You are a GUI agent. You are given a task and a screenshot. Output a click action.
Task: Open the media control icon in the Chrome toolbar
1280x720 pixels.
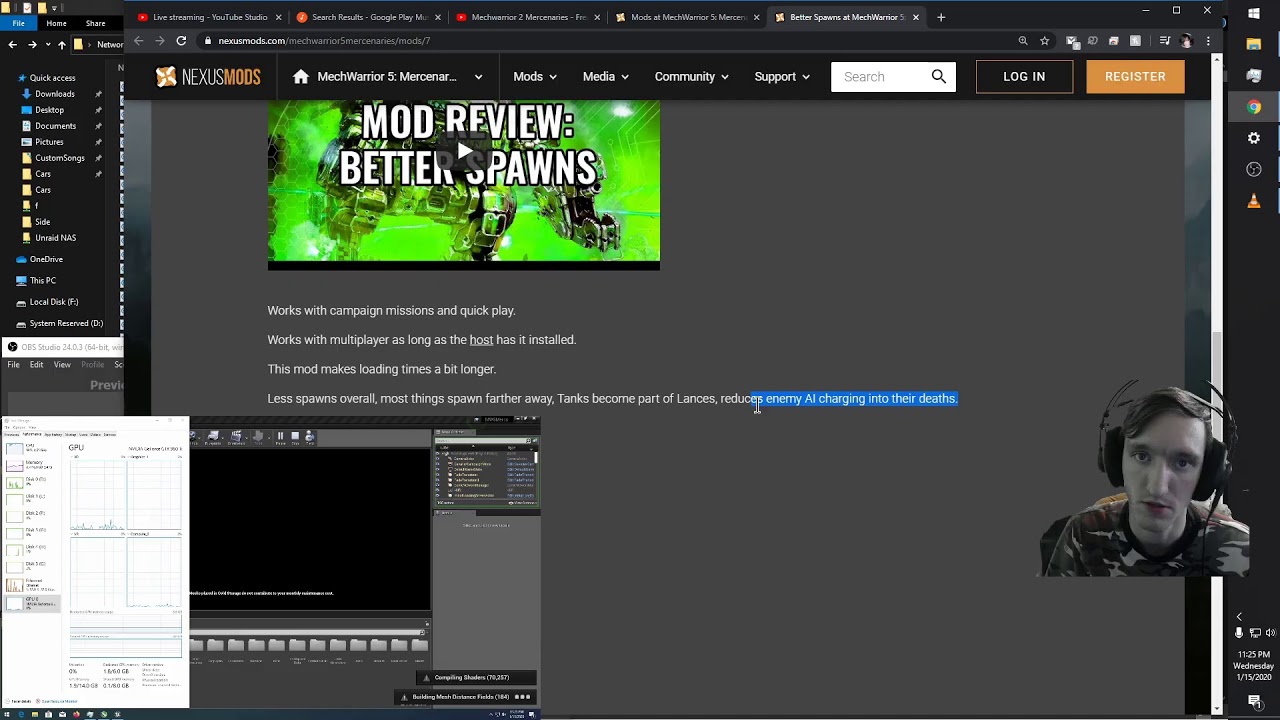1164,41
